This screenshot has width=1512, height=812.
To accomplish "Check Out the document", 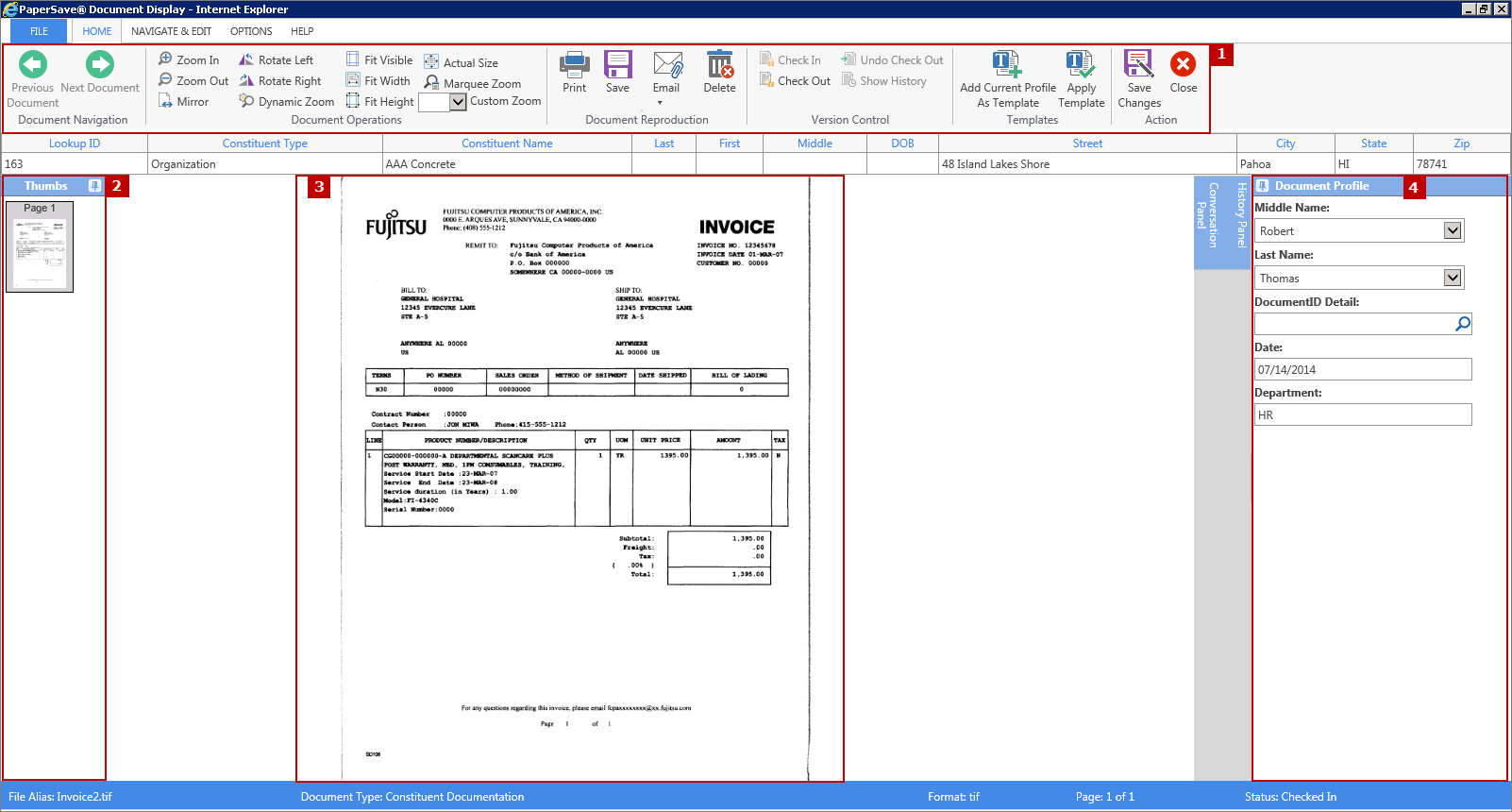I will 795,80.
